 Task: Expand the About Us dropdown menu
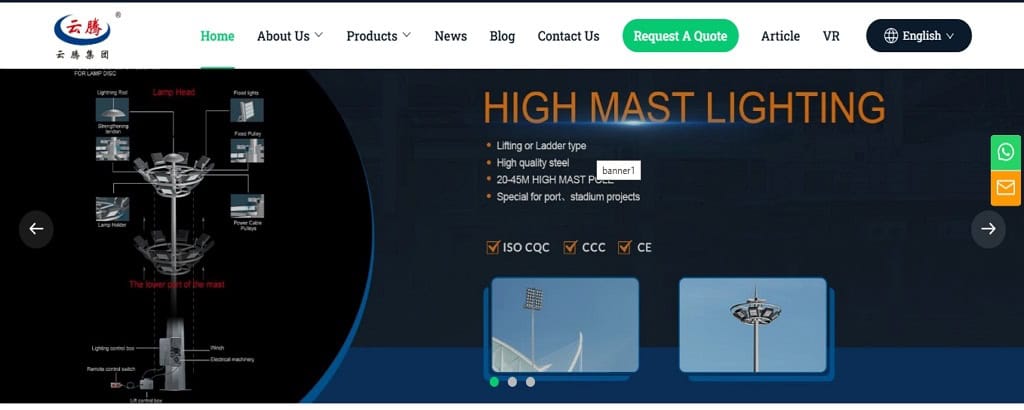[289, 36]
